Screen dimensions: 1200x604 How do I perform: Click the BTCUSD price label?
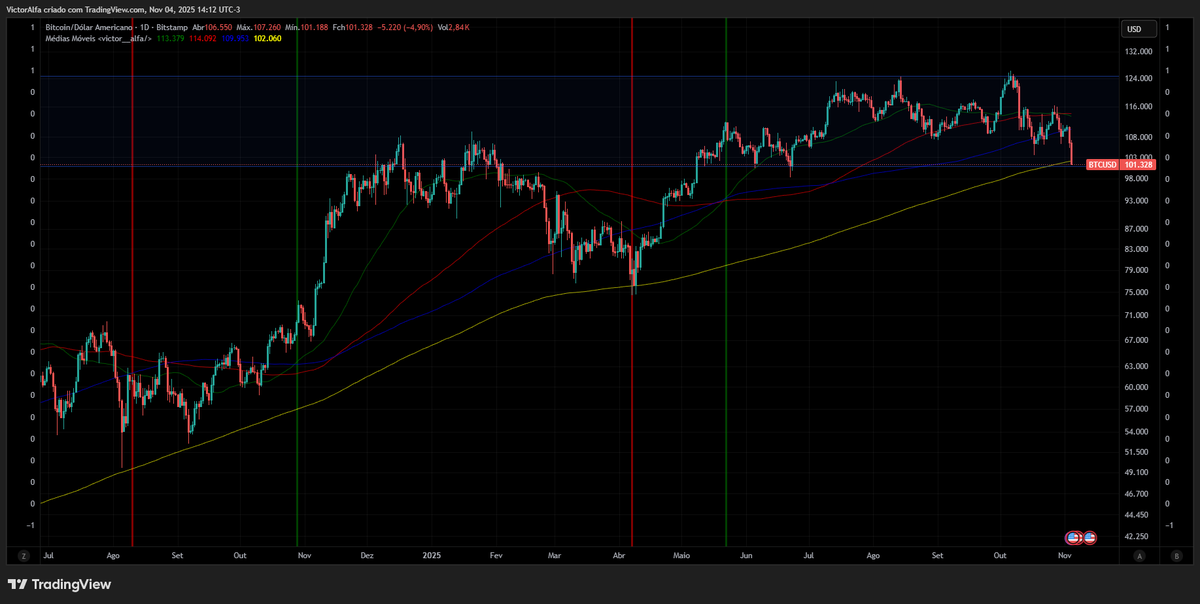(x=1102, y=164)
